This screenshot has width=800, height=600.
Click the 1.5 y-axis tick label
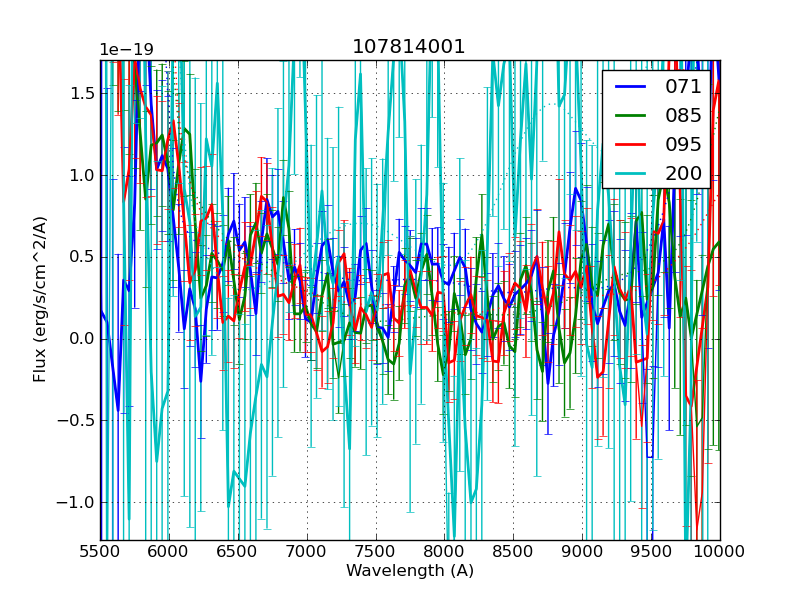click(81, 93)
